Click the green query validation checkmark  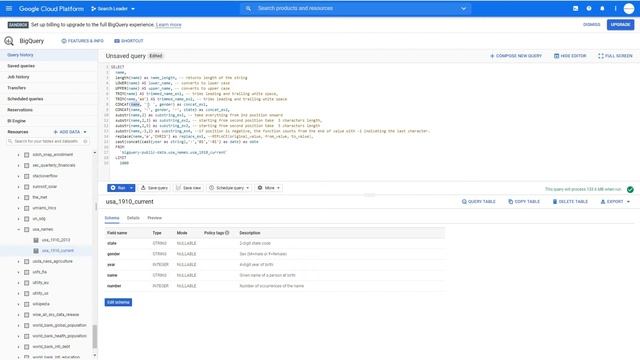[x=630, y=189]
